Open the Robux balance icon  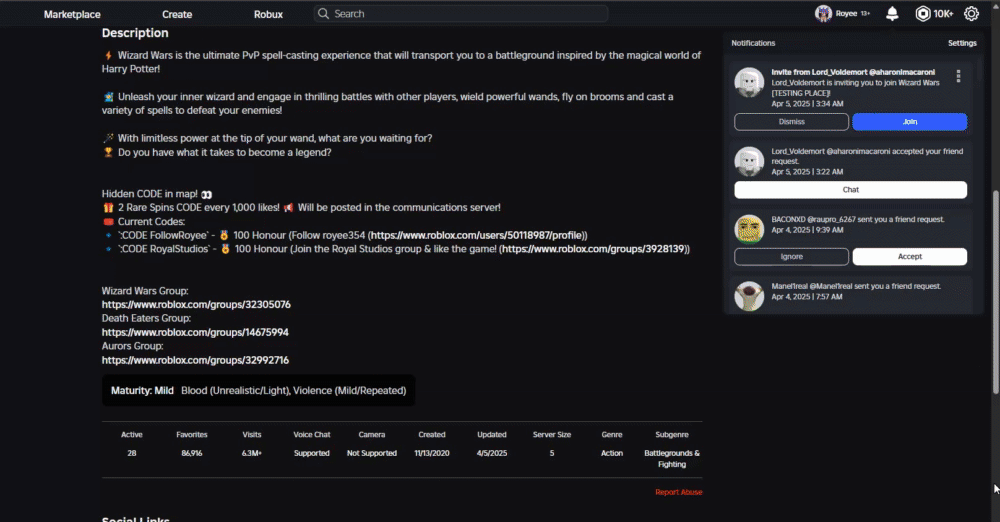[922, 13]
